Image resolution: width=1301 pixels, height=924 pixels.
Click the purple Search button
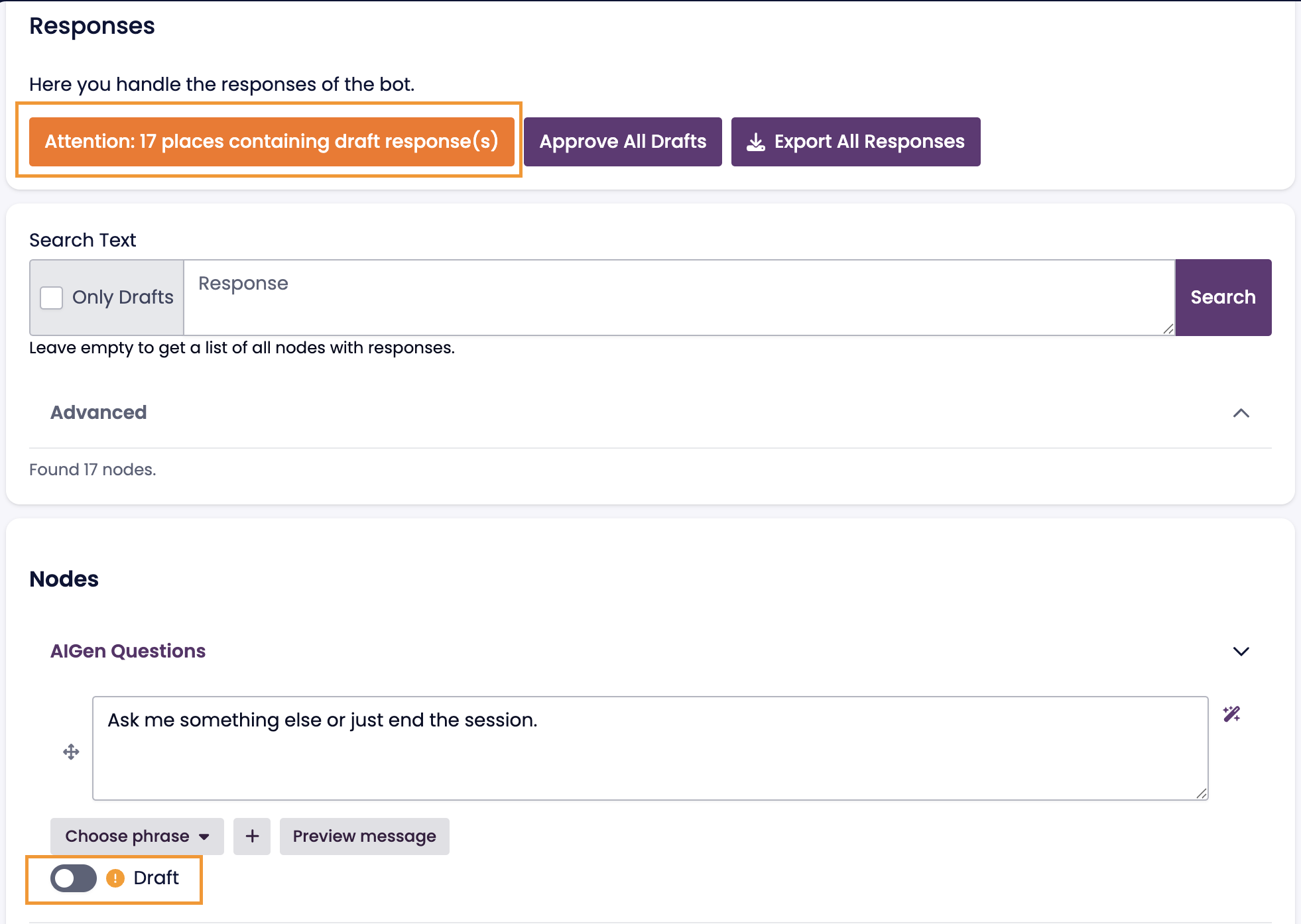1223,298
